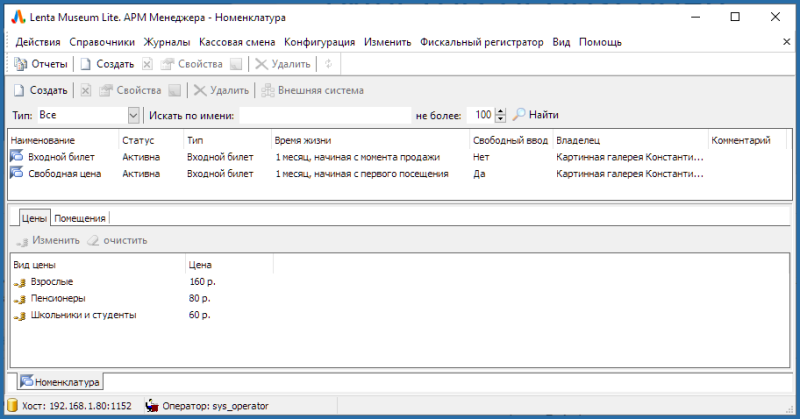Select the Входной билет row icon

(x=17, y=157)
